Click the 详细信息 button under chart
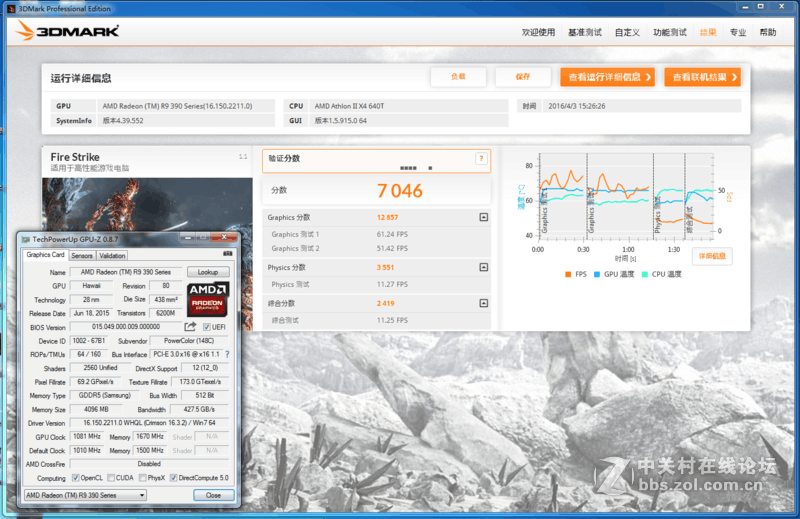This screenshot has height=519, width=800. [x=712, y=256]
